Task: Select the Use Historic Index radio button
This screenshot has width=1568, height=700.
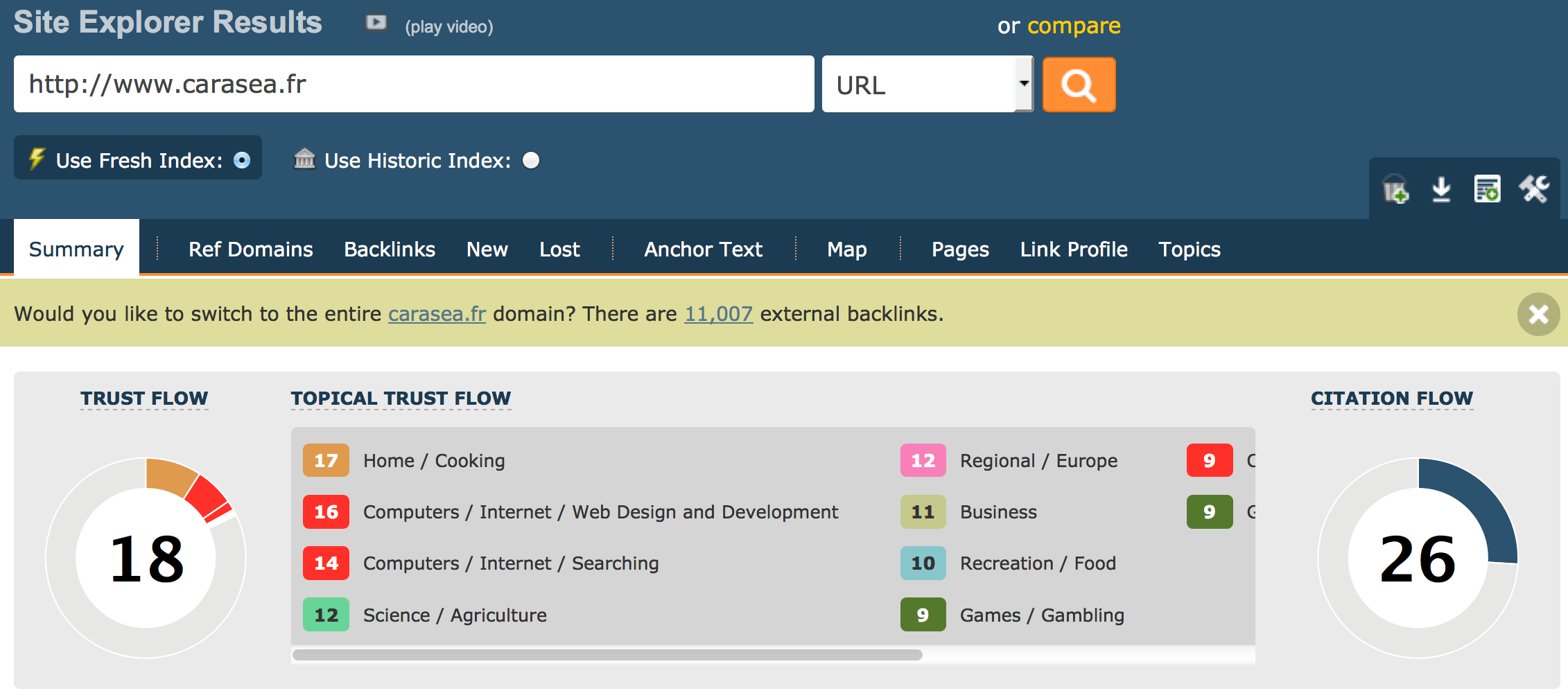Action: click(x=531, y=160)
